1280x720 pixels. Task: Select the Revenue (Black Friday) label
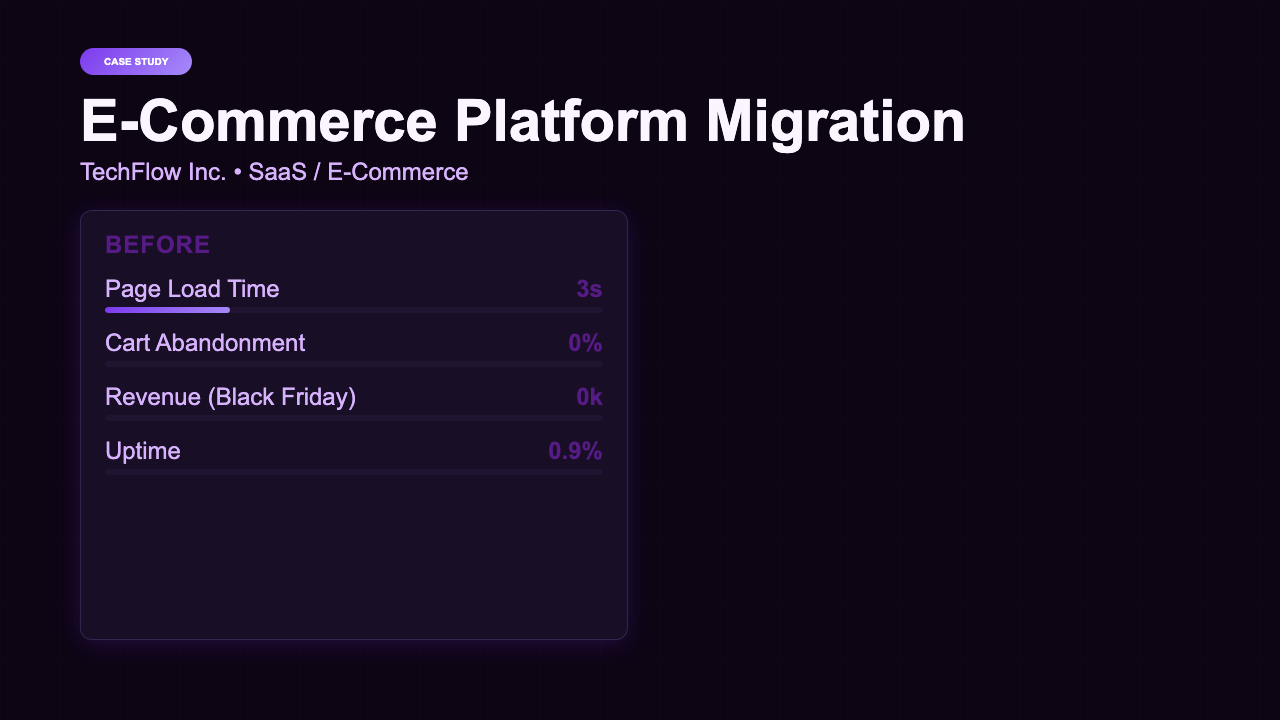tap(229, 397)
